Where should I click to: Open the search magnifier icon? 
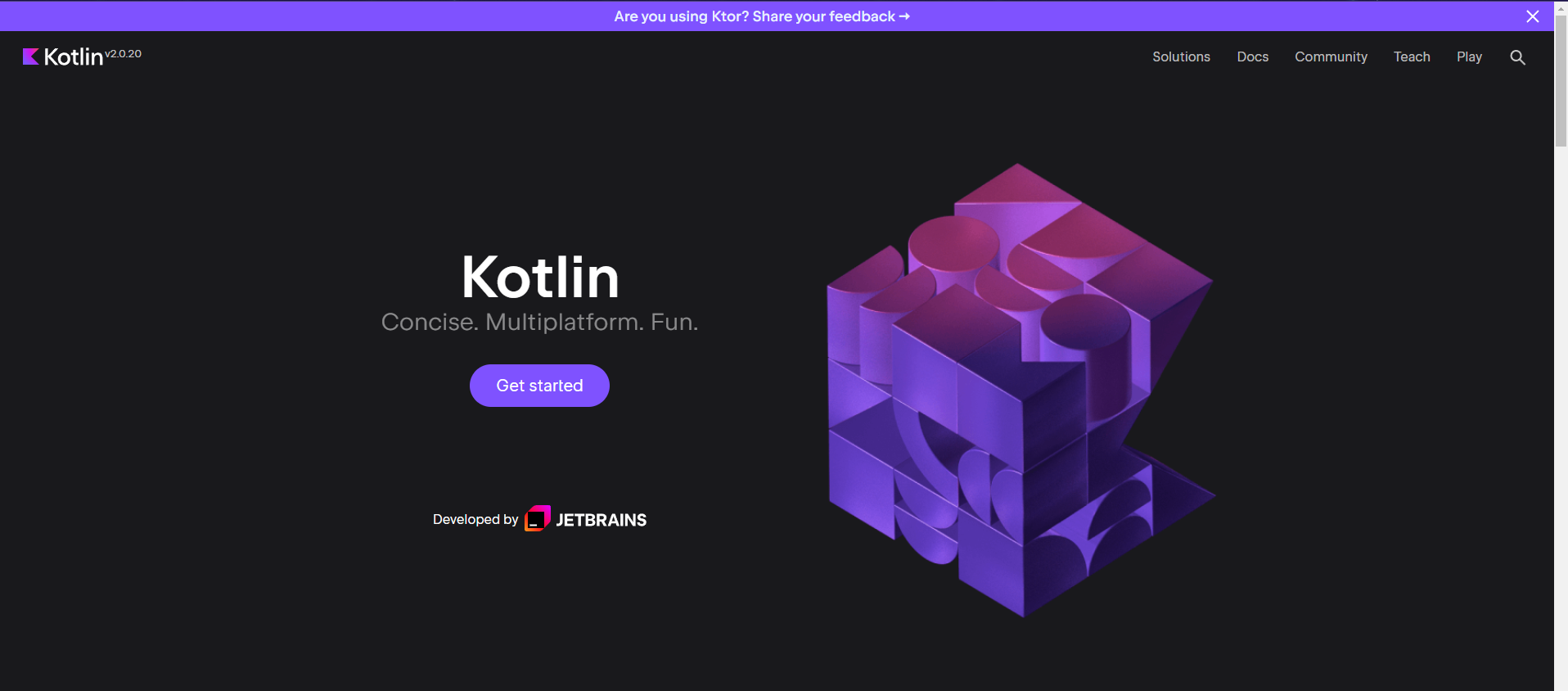pos(1517,57)
